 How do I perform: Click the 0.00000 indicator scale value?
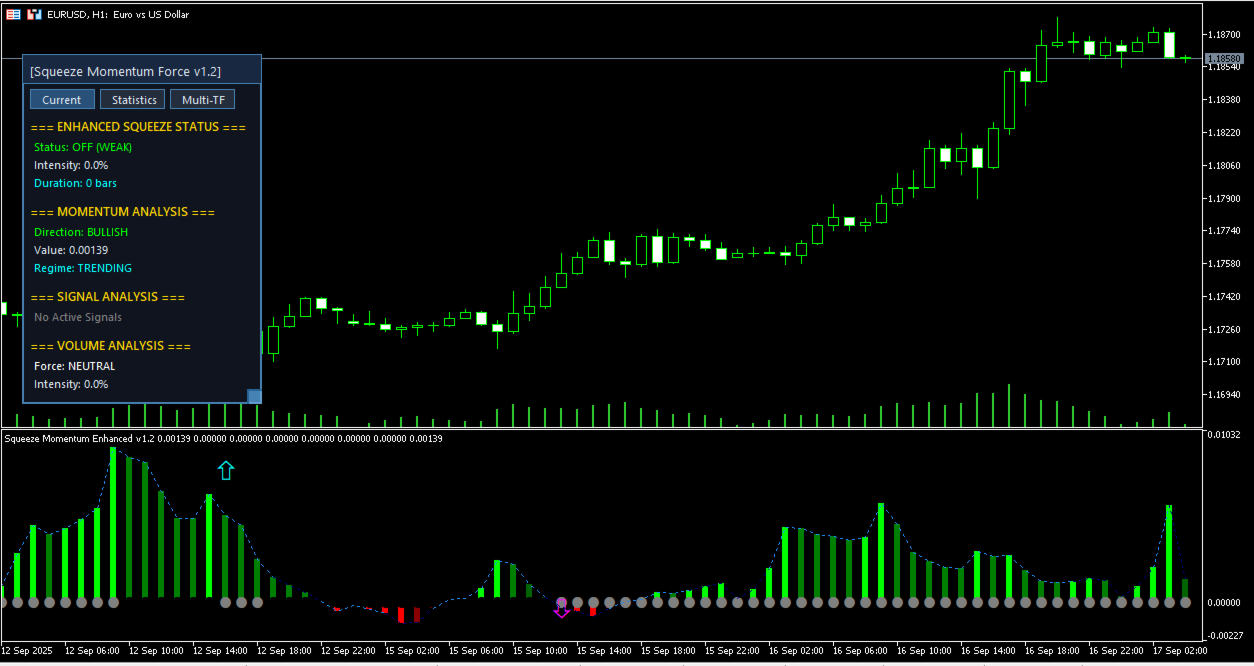click(1225, 603)
